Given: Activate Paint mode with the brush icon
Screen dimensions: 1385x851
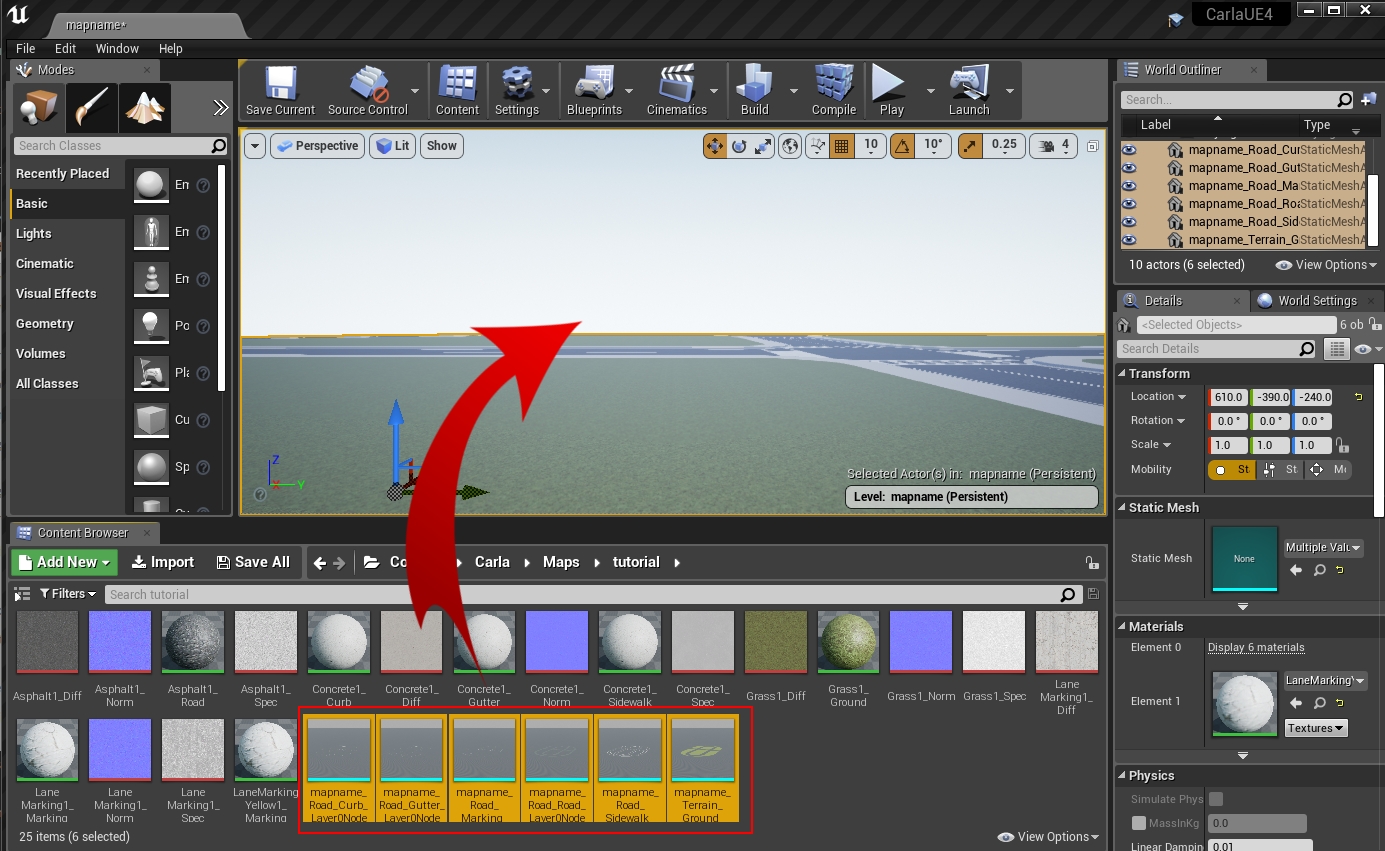Looking at the screenshot, I should click(91, 107).
